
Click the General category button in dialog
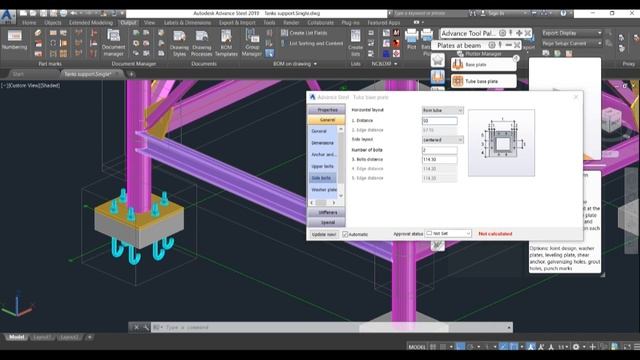point(327,120)
